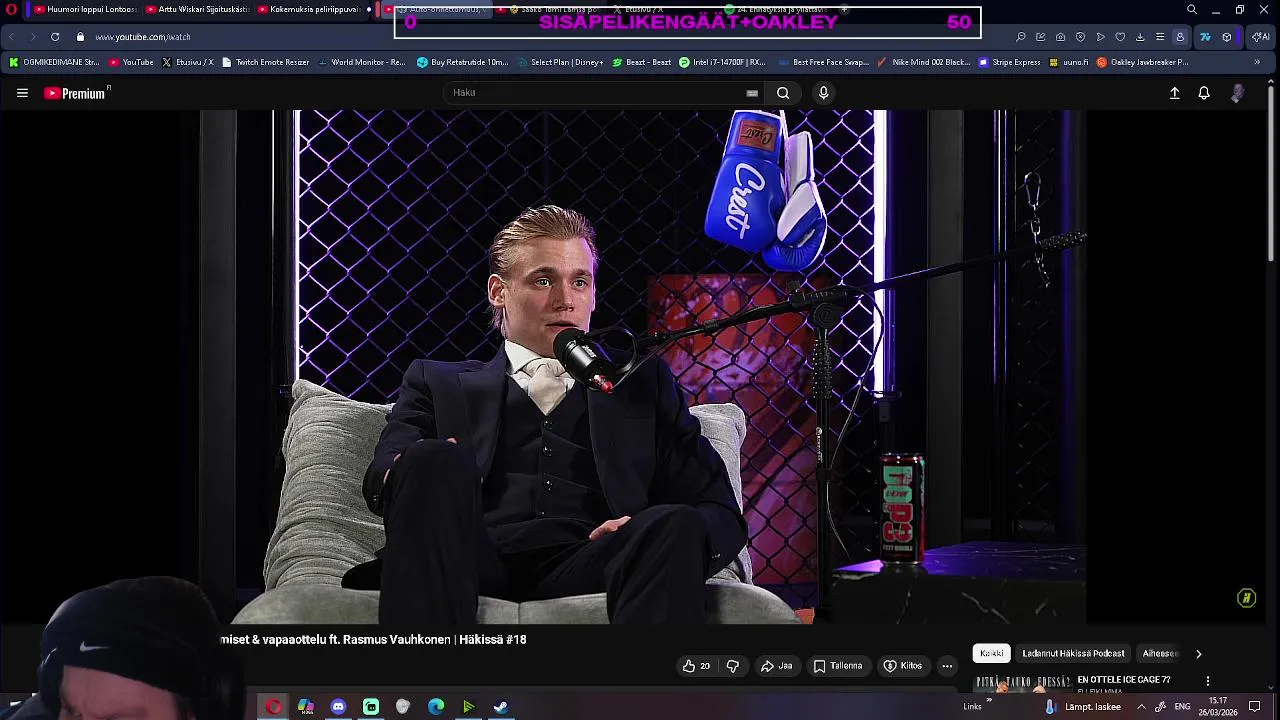Open Steam from the taskbar

coord(501,707)
